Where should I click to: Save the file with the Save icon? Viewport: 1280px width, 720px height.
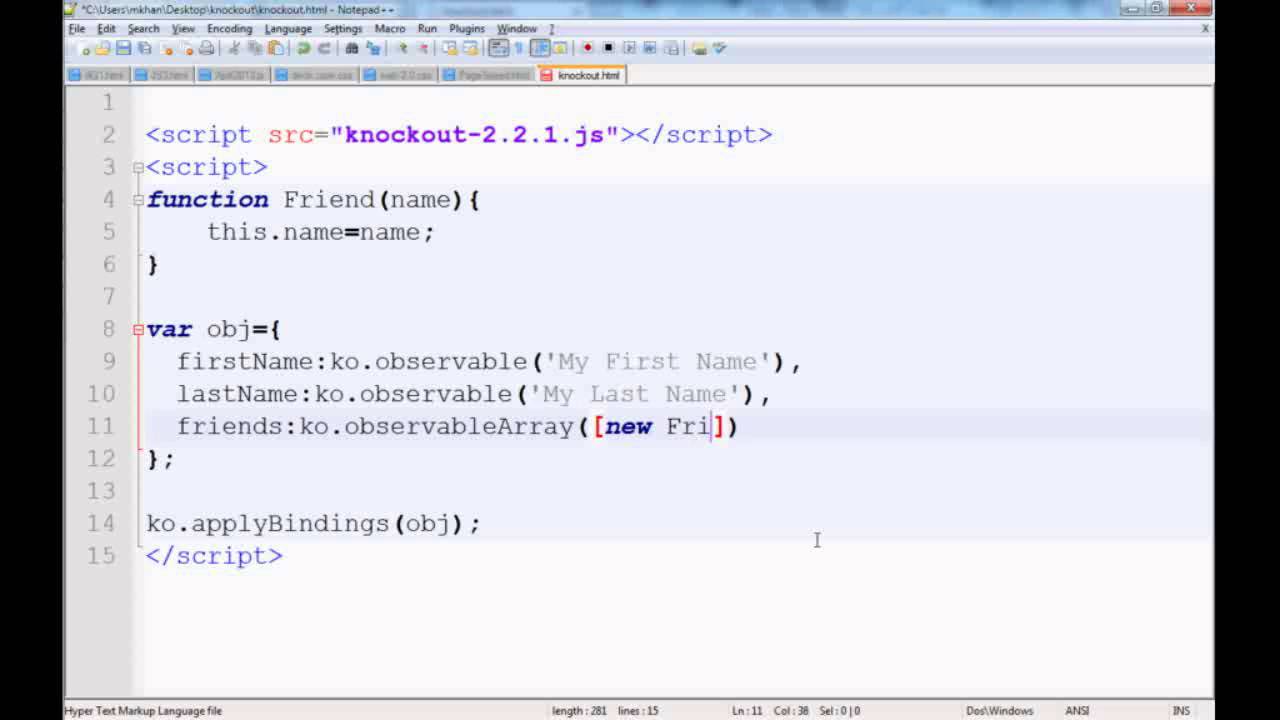[x=122, y=48]
